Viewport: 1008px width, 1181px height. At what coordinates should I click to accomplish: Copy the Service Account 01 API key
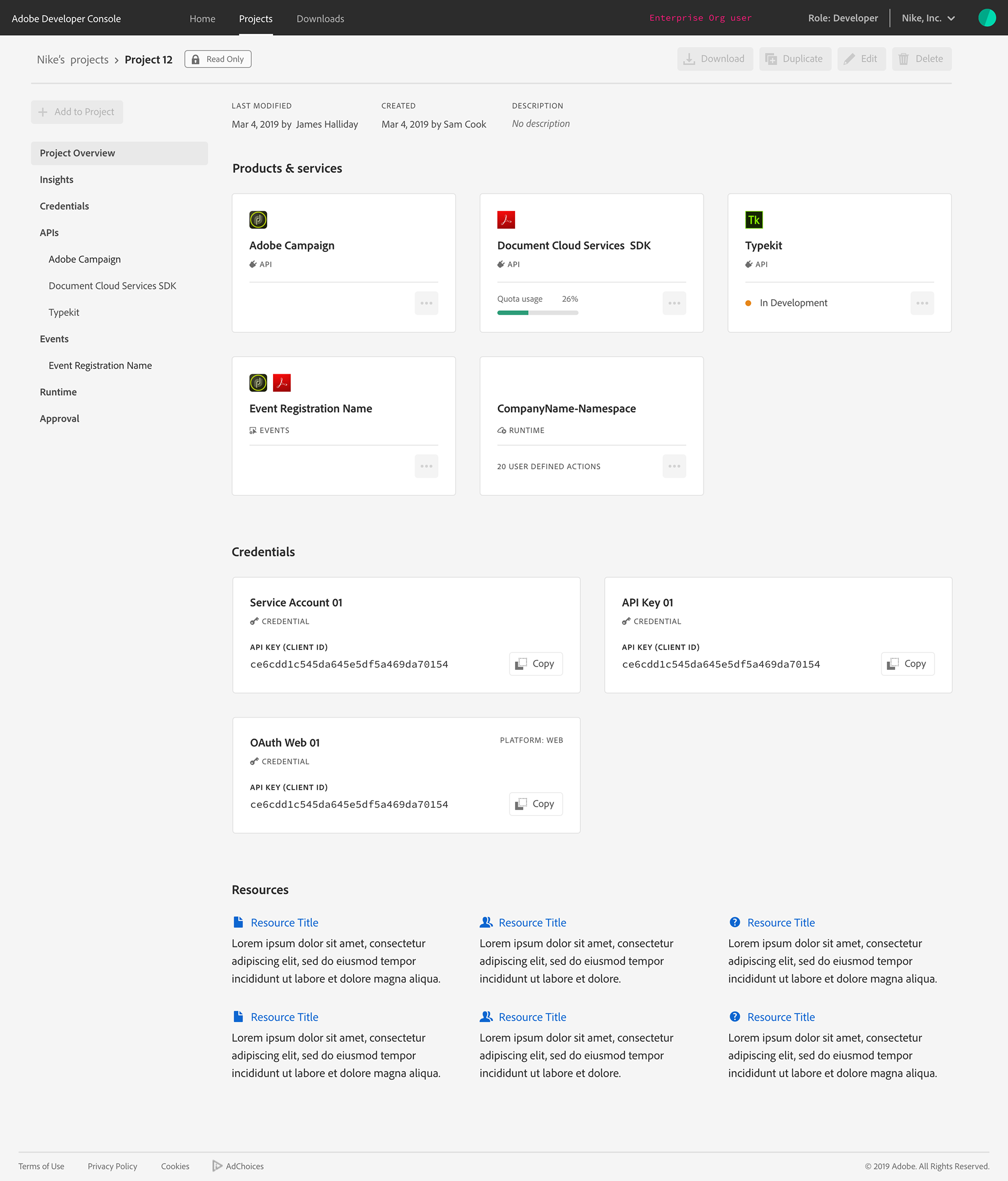tap(536, 663)
